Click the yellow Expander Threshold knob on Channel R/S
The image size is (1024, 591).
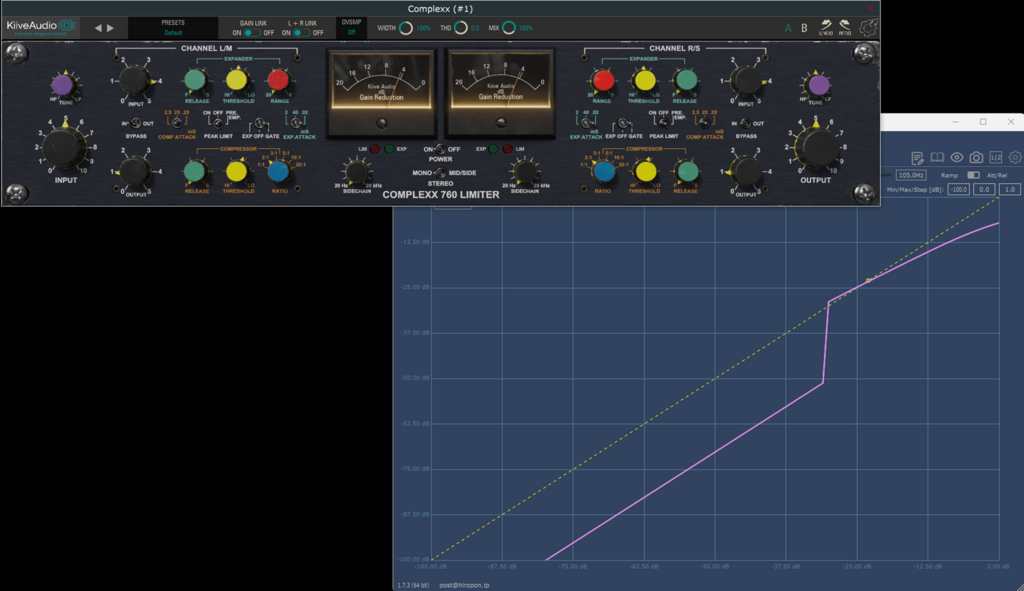(645, 80)
